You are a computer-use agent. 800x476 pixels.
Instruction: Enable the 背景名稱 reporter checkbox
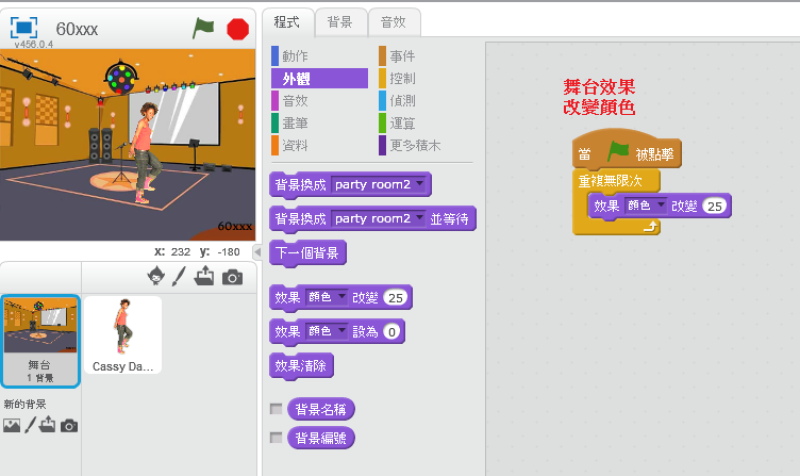tap(276, 409)
